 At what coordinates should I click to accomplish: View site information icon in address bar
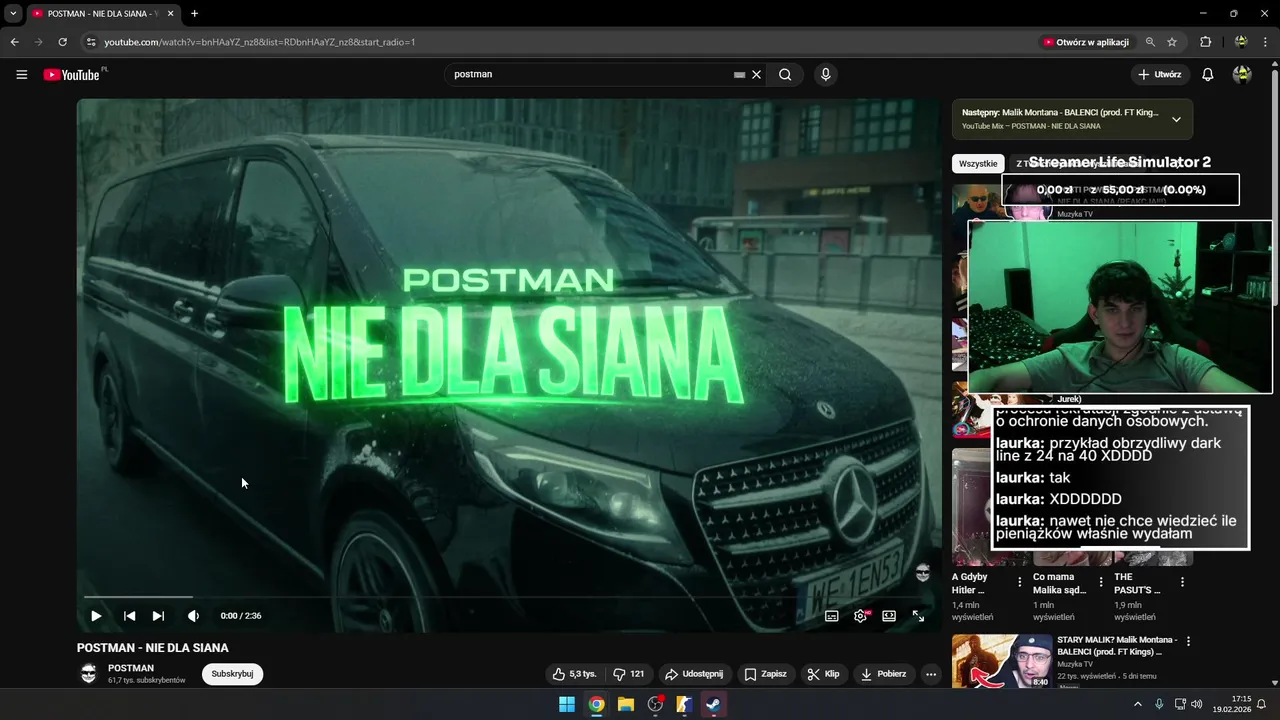point(91,42)
